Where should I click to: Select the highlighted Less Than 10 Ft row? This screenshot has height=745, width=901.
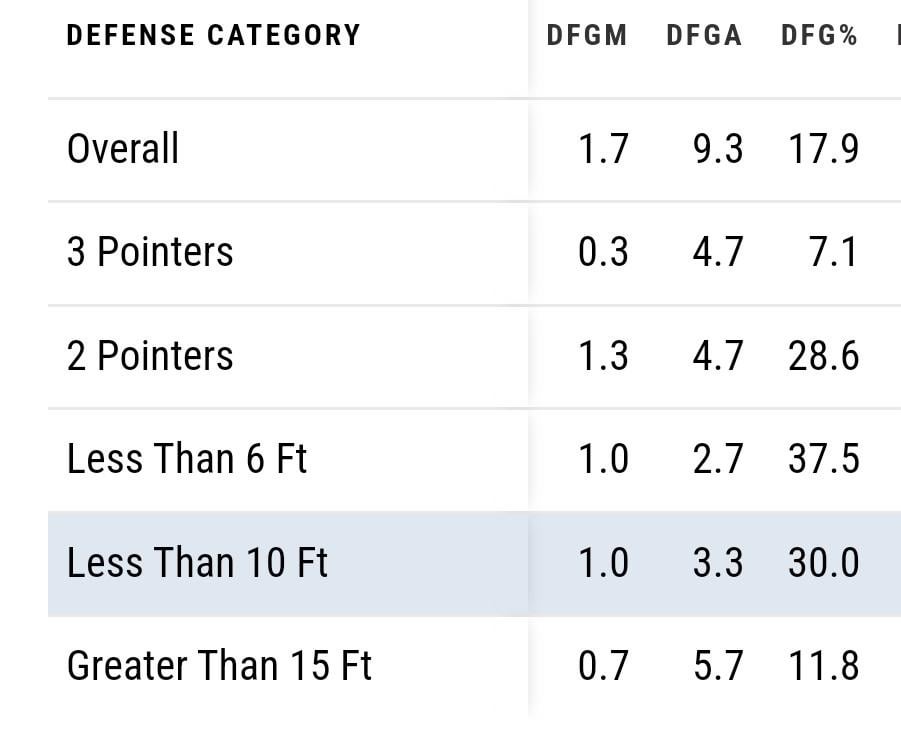click(197, 563)
